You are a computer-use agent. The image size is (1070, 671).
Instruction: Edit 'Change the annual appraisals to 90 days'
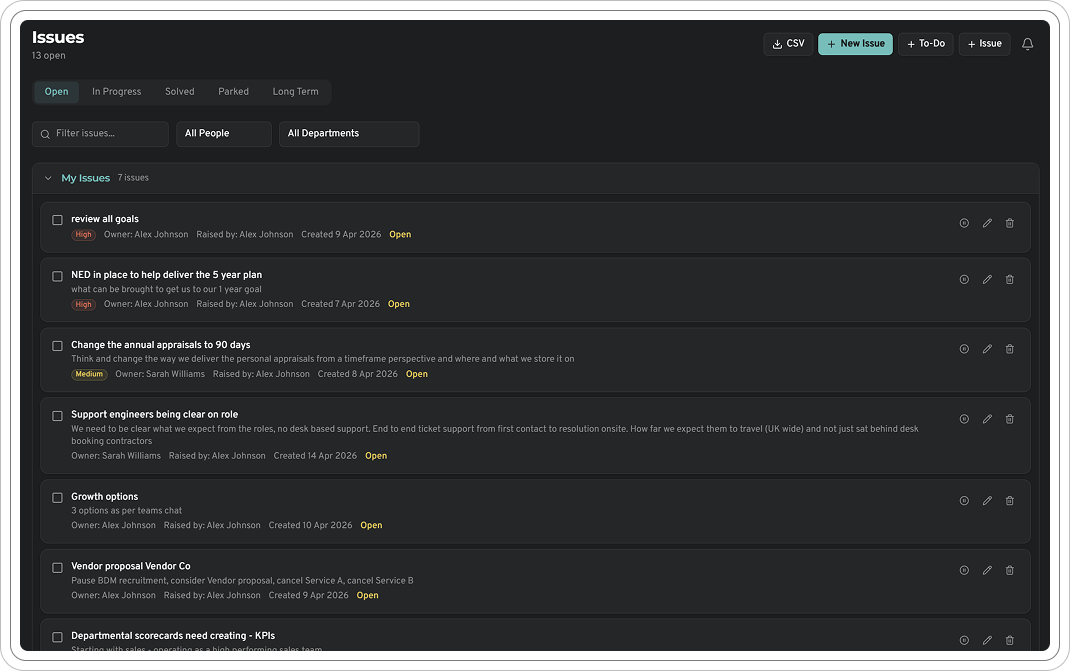click(x=986, y=348)
